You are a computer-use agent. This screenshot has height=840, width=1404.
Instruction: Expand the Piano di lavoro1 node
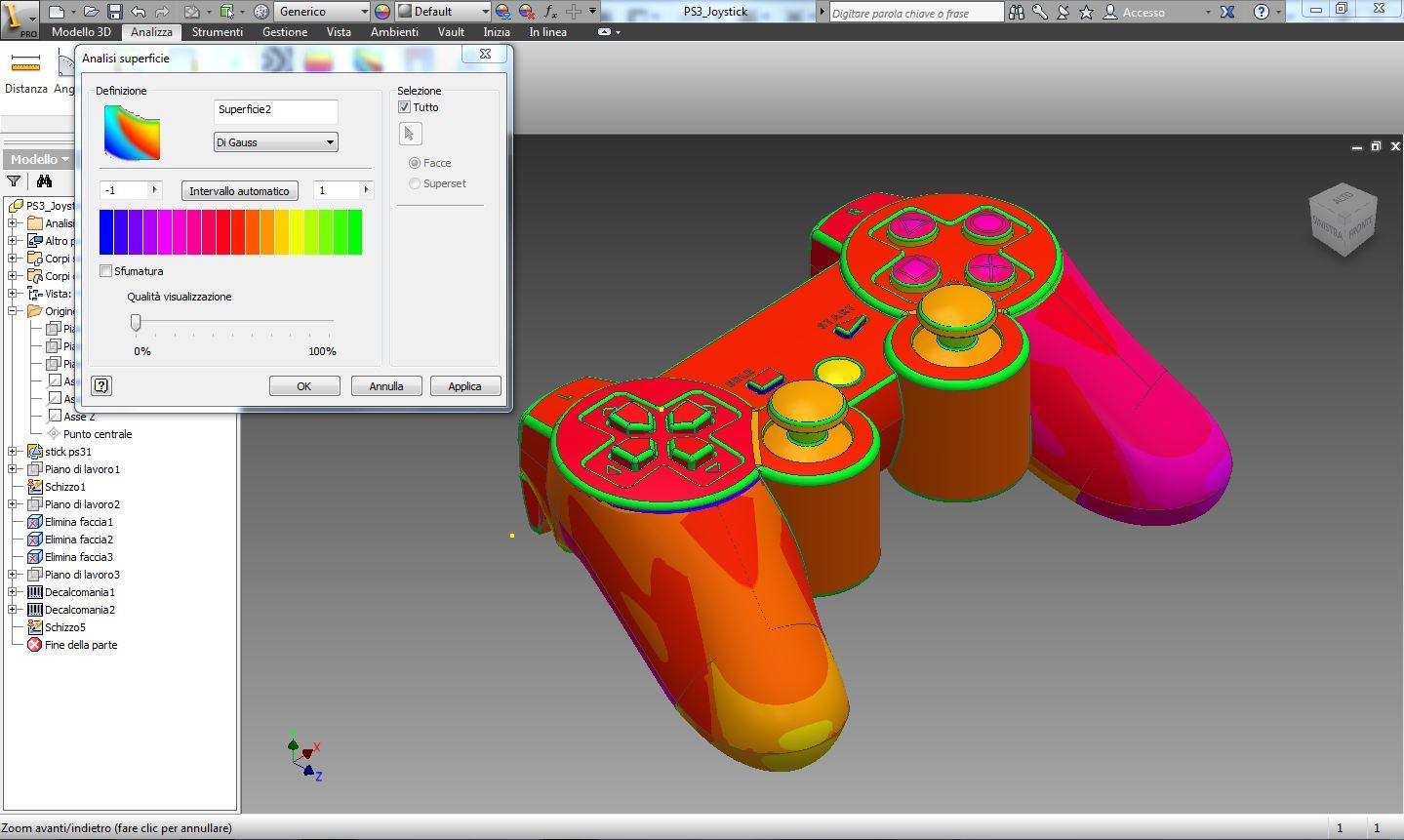(13, 469)
